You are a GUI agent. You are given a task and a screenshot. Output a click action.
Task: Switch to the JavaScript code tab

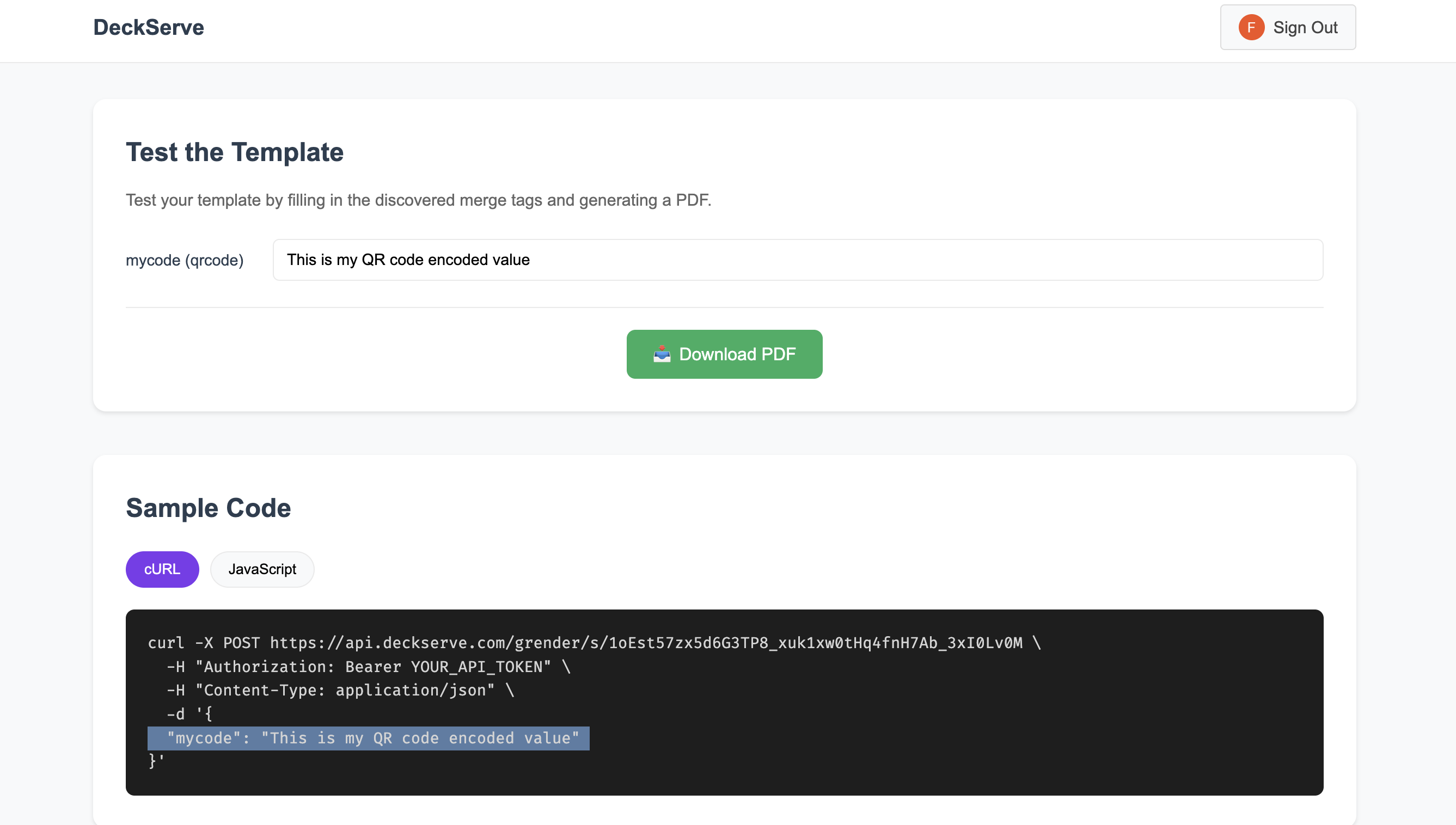pyautogui.click(x=262, y=569)
